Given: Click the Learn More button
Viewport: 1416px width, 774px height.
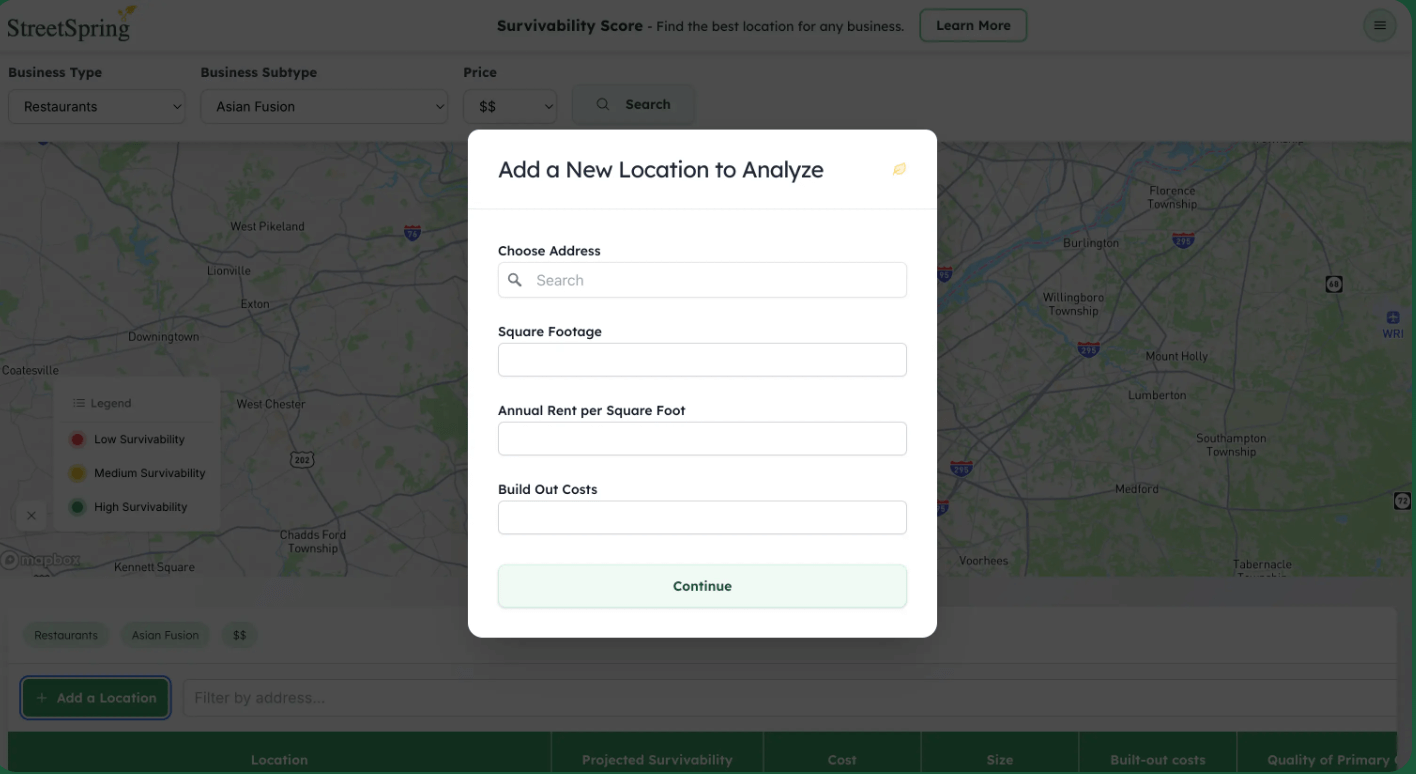Looking at the screenshot, I should [x=973, y=25].
